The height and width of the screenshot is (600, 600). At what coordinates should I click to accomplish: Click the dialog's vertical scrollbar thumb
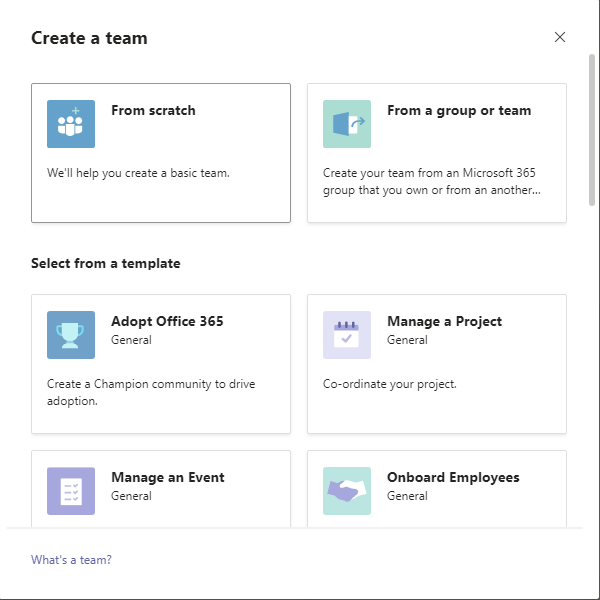pyautogui.click(x=592, y=130)
